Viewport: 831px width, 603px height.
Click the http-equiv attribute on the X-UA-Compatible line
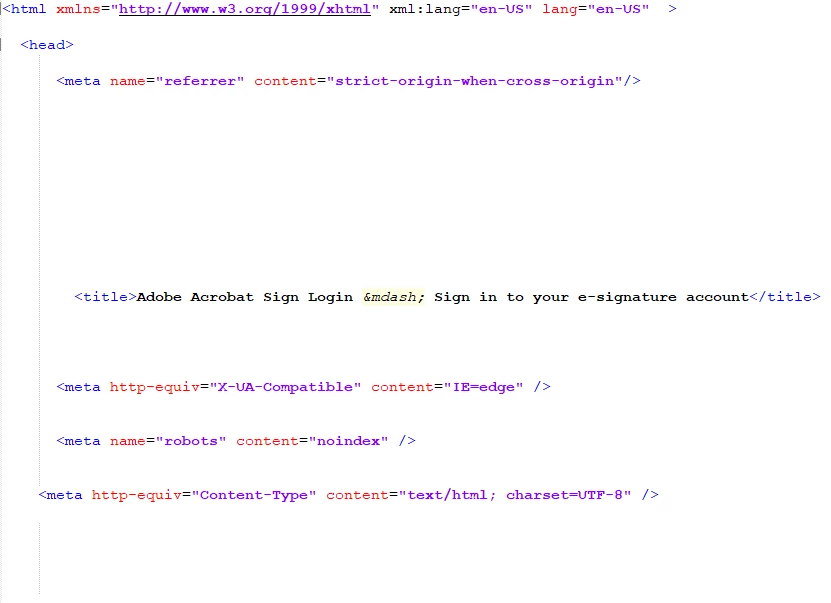(x=155, y=387)
